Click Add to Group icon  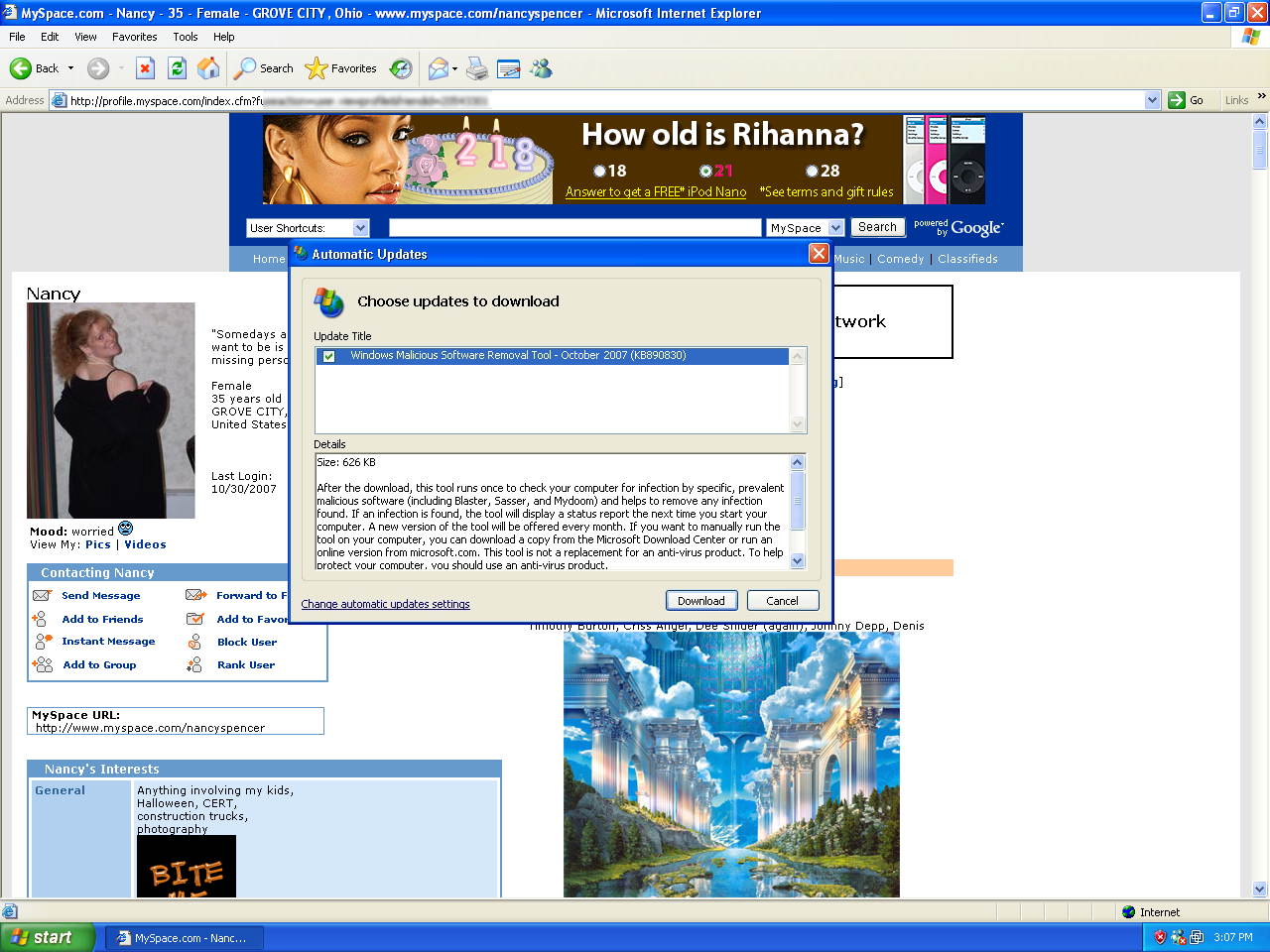point(42,664)
